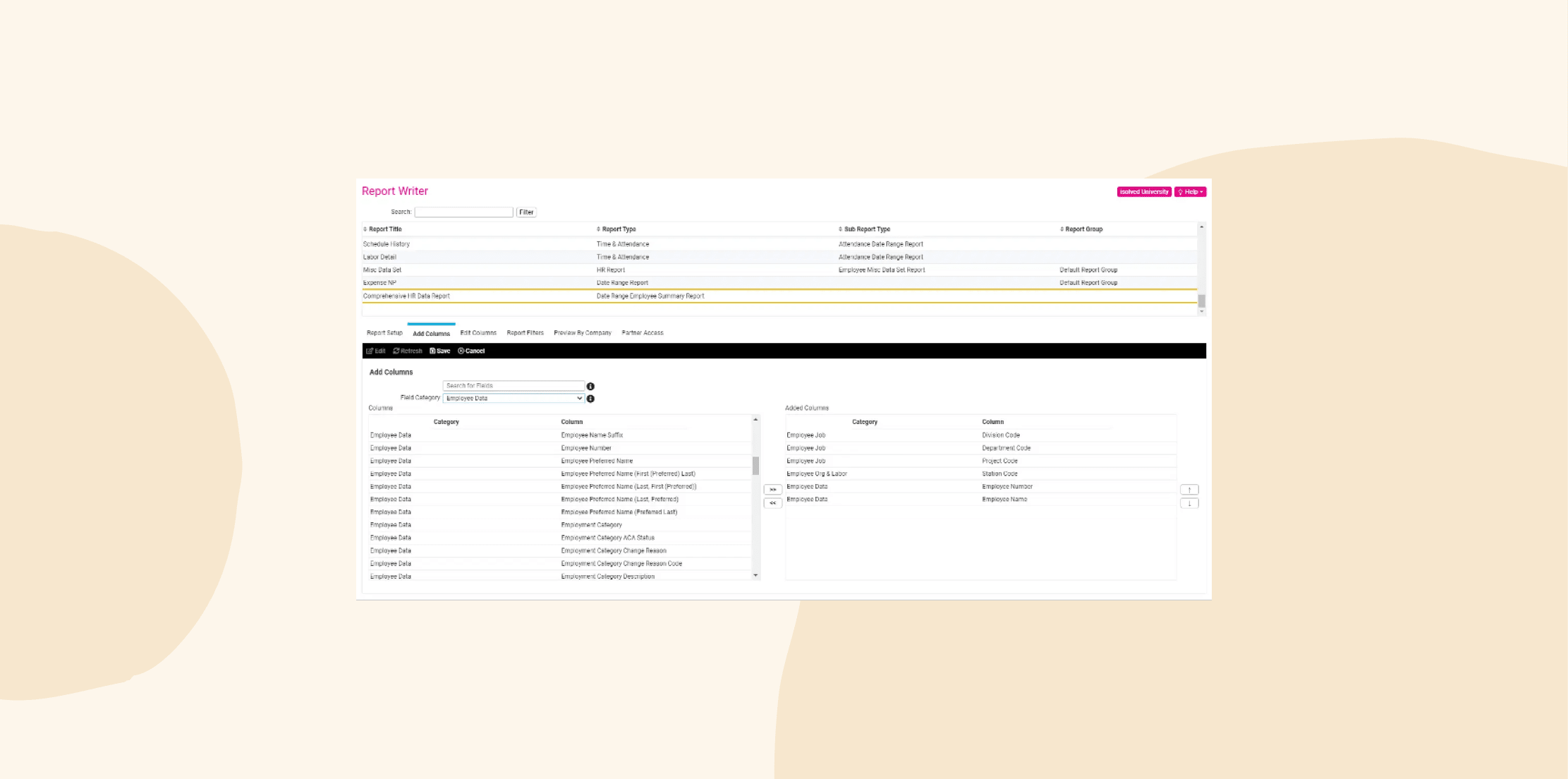Open the Report Filters tab
Screen dimensions: 1568x779
pos(525,333)
